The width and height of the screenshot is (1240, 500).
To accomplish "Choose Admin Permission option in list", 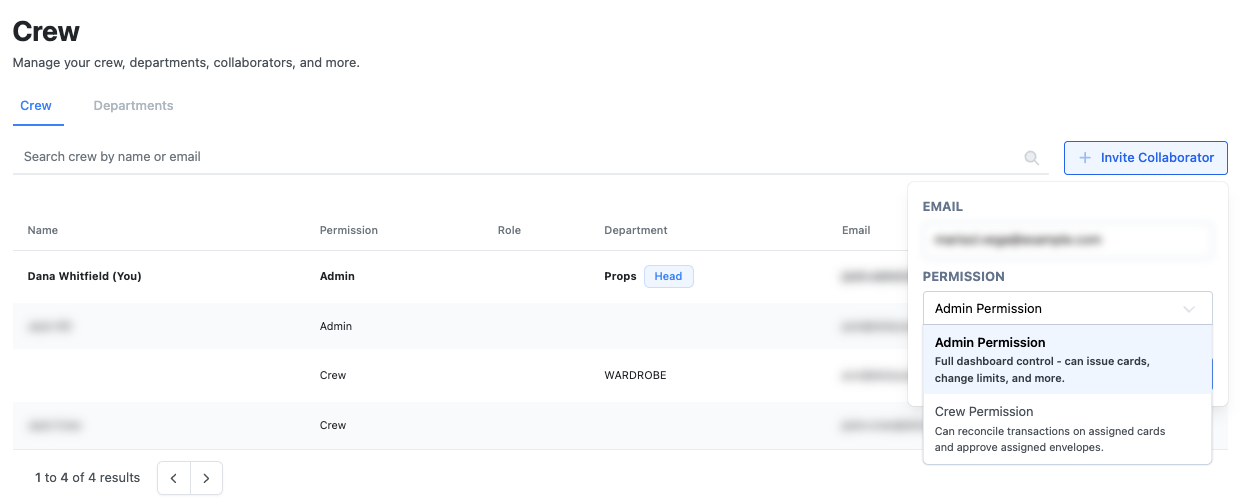I will pyautogui.click(x=1067, y=360).
